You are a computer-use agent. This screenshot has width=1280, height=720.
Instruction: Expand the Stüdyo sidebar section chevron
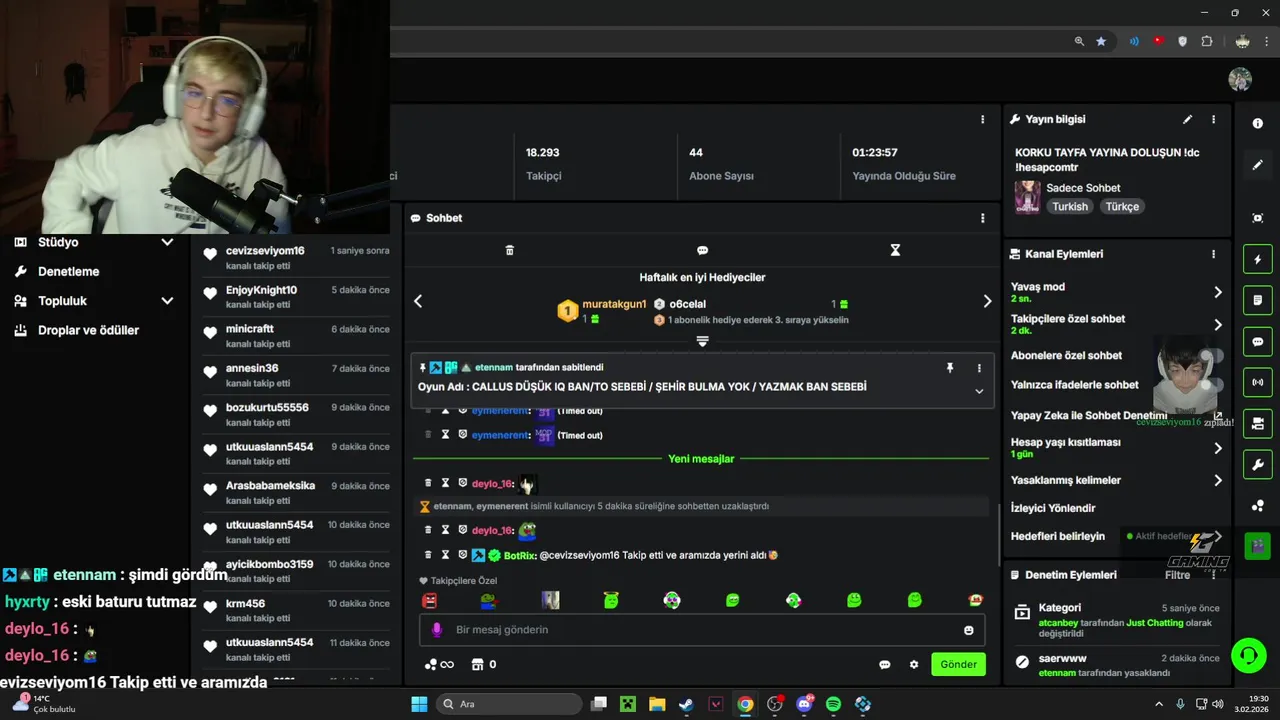tap(167, 242)
